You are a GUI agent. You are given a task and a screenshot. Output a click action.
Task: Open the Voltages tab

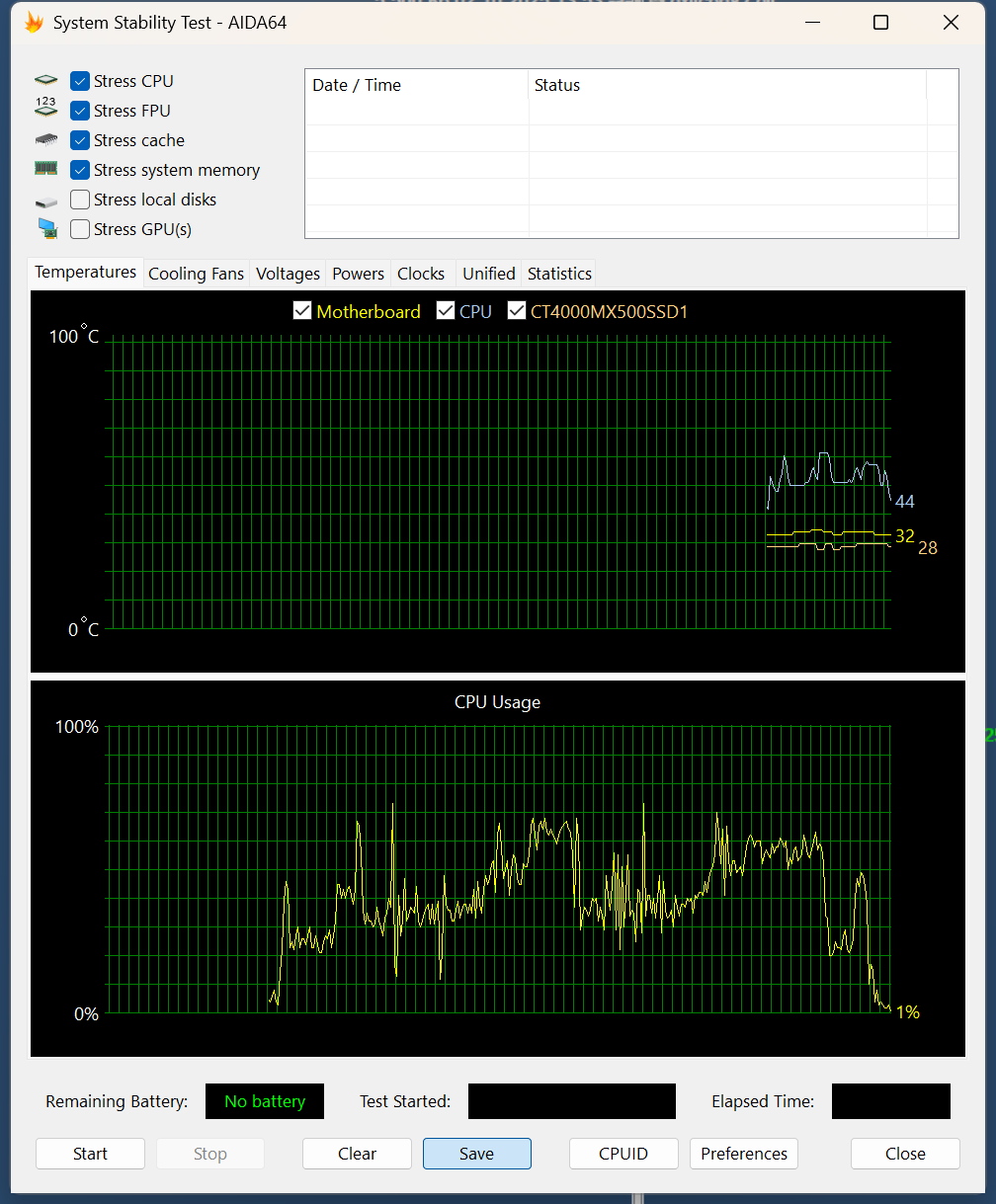pos(288,274)
